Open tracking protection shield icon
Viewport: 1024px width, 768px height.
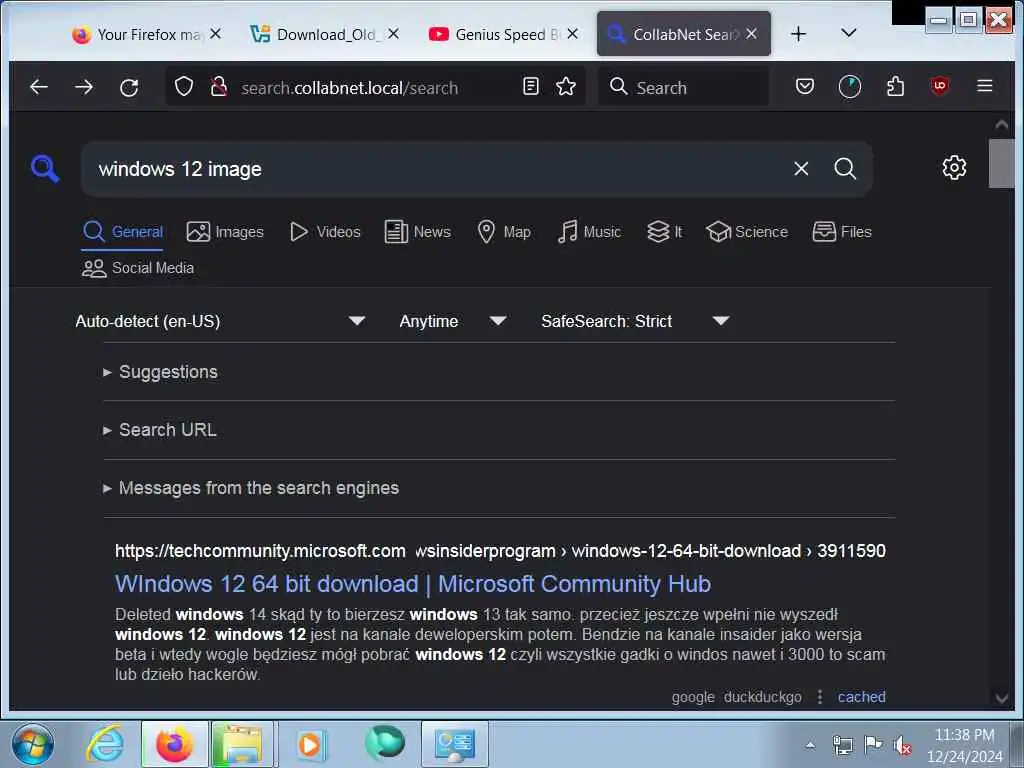184,86
